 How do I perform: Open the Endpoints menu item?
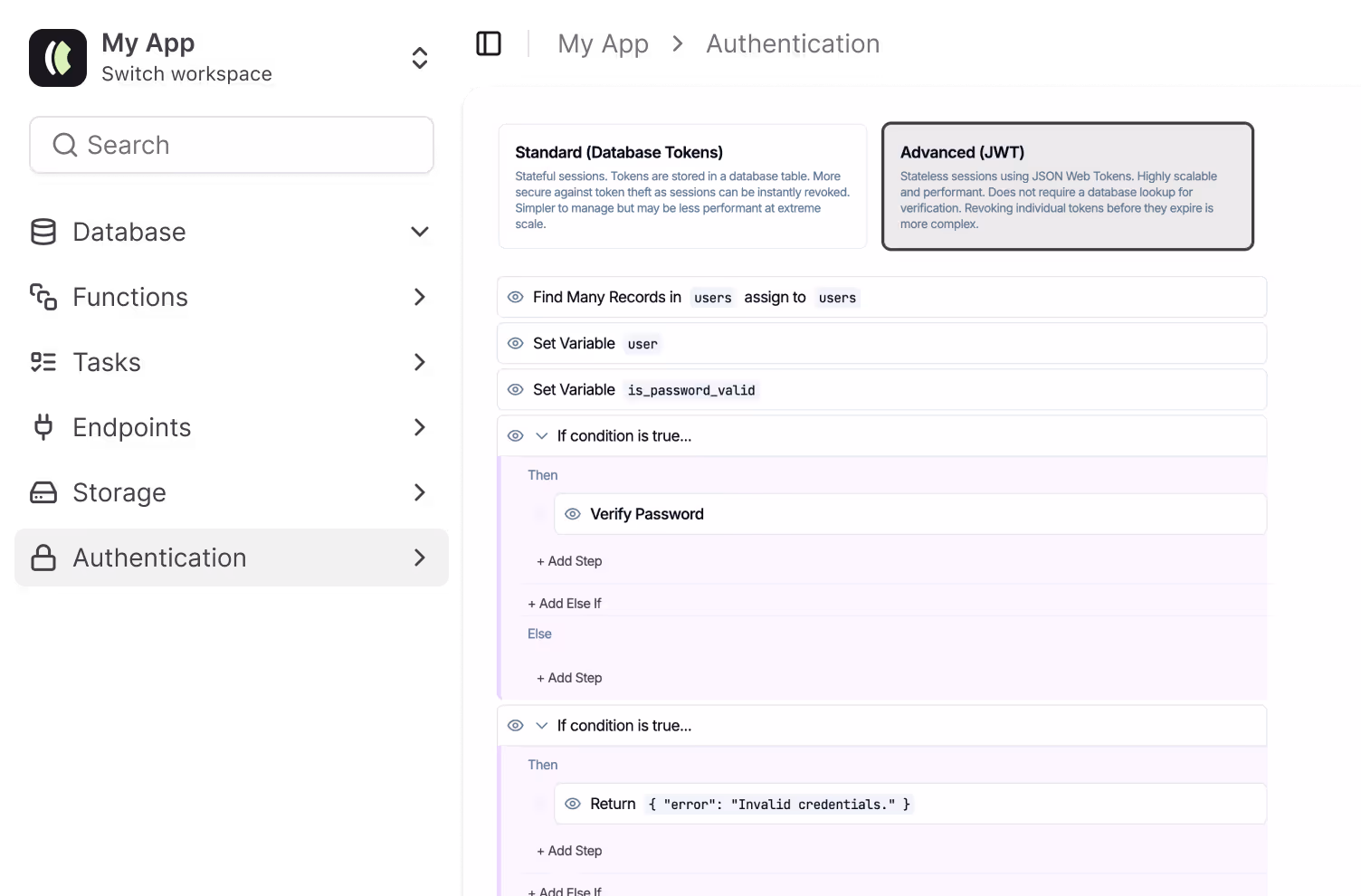point(232,427)
